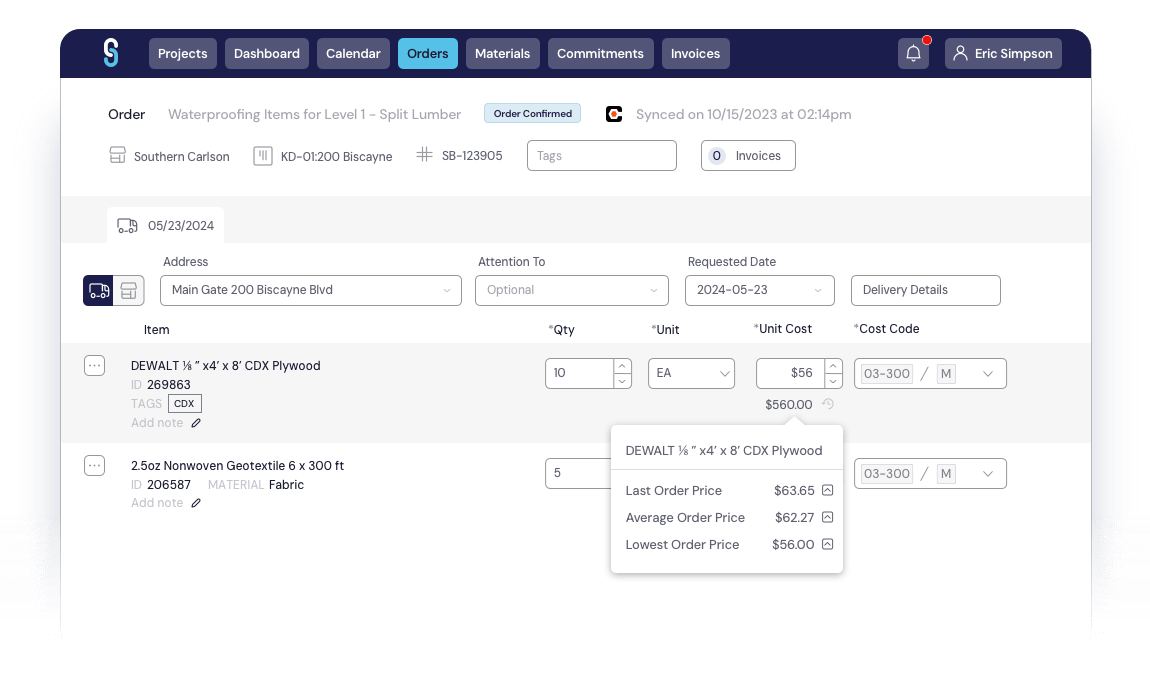Viewport: 1150px width, 695px height.
Task: Click inside the Tags input field
Action: pyautogui.click(x=601, y=155)
